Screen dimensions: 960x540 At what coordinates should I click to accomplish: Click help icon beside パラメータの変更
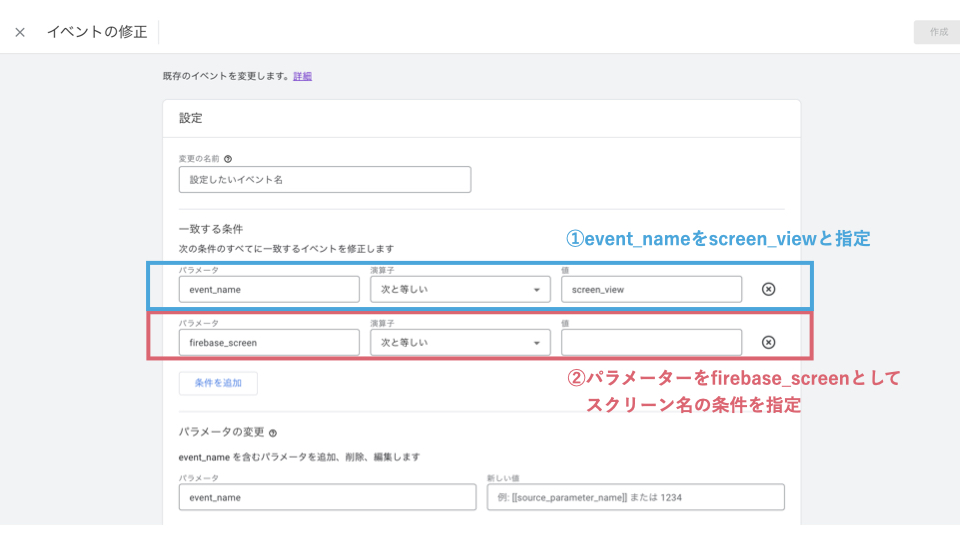pyautogui.click(x=273, y=433)
